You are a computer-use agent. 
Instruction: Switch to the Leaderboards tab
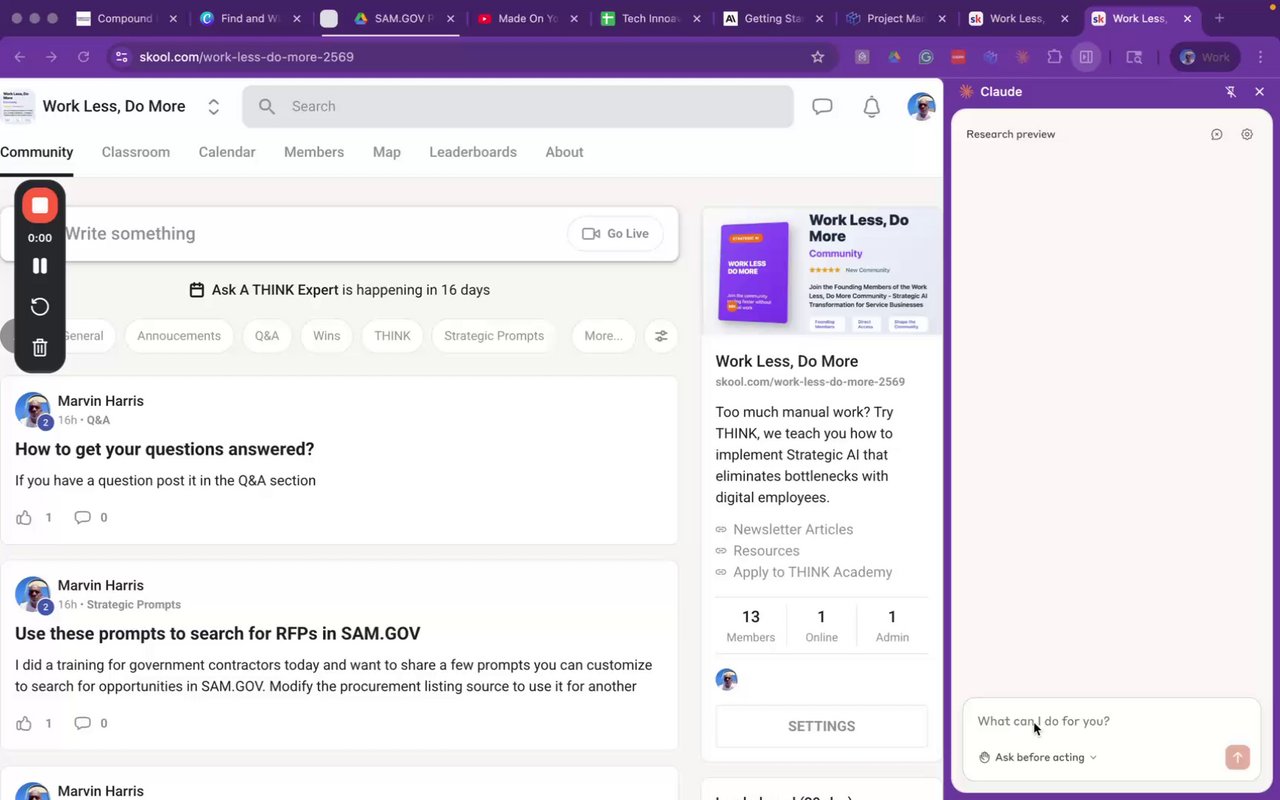[473, 152]
